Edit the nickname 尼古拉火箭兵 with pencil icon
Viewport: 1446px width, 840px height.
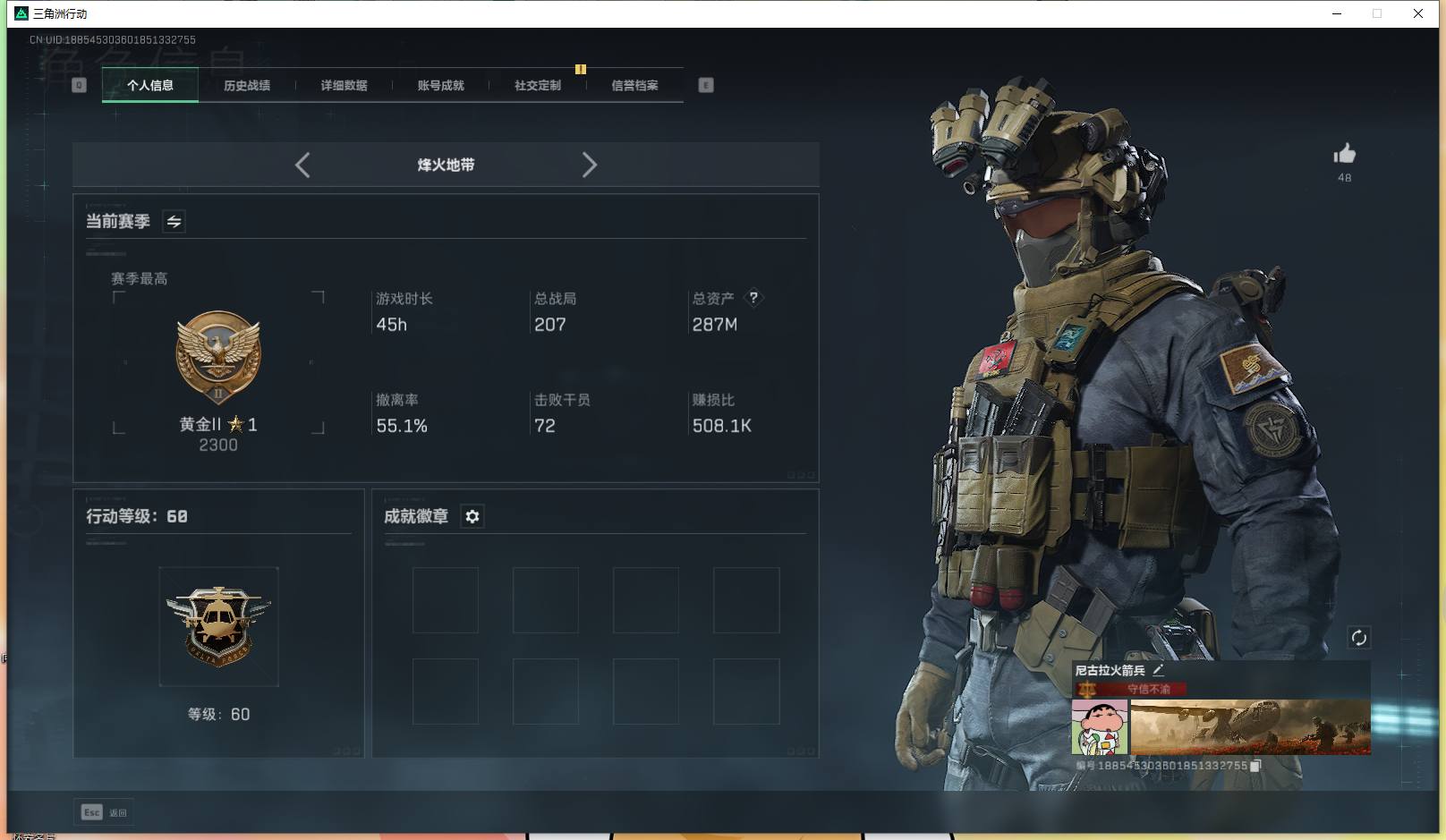pos(1158,669)
